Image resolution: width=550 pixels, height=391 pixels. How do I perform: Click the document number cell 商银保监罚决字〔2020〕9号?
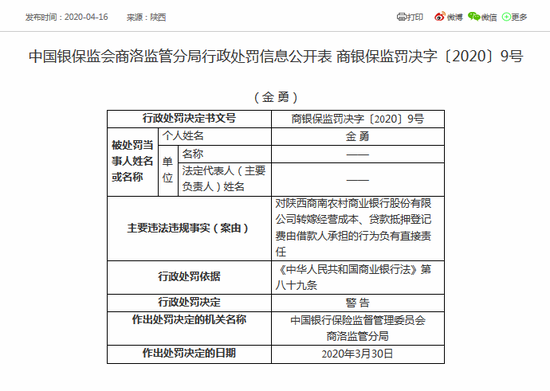[358, 119]
